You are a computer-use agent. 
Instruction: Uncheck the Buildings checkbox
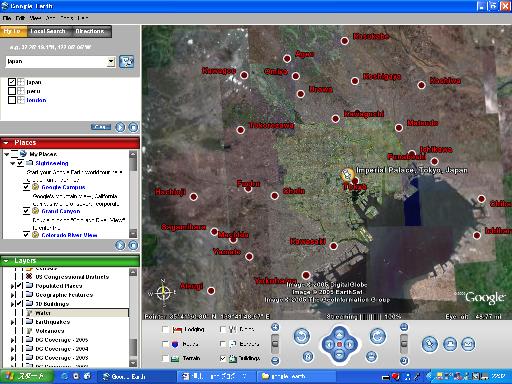(x=223, y=358)
